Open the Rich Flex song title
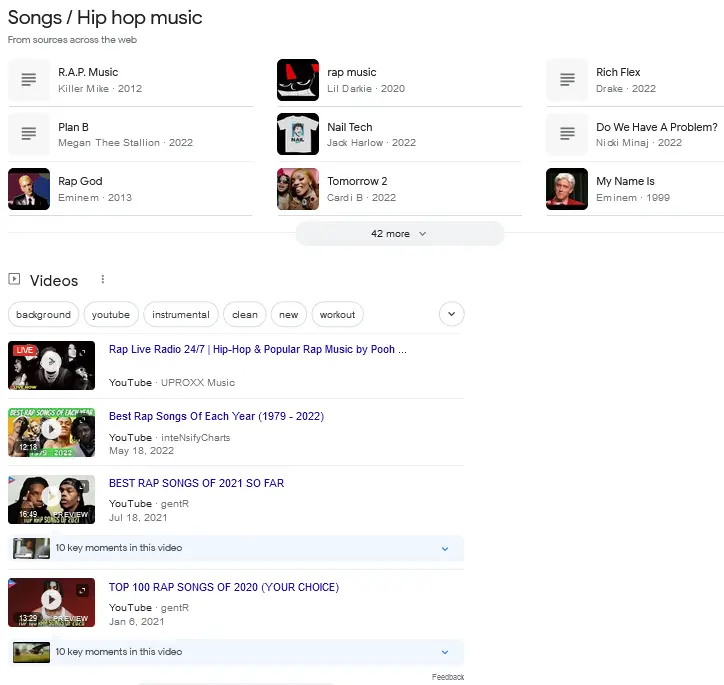 [x=618, y=72]
